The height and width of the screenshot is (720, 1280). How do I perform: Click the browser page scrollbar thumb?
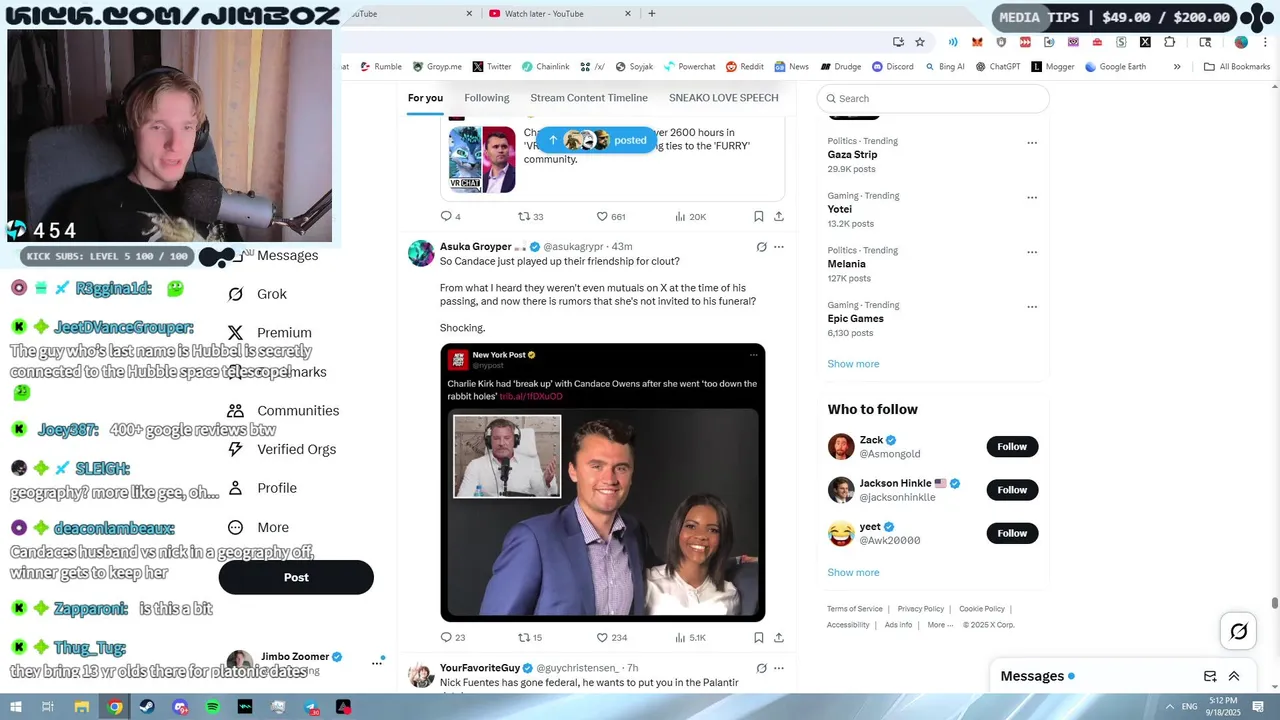click(x=1274, y=603)
